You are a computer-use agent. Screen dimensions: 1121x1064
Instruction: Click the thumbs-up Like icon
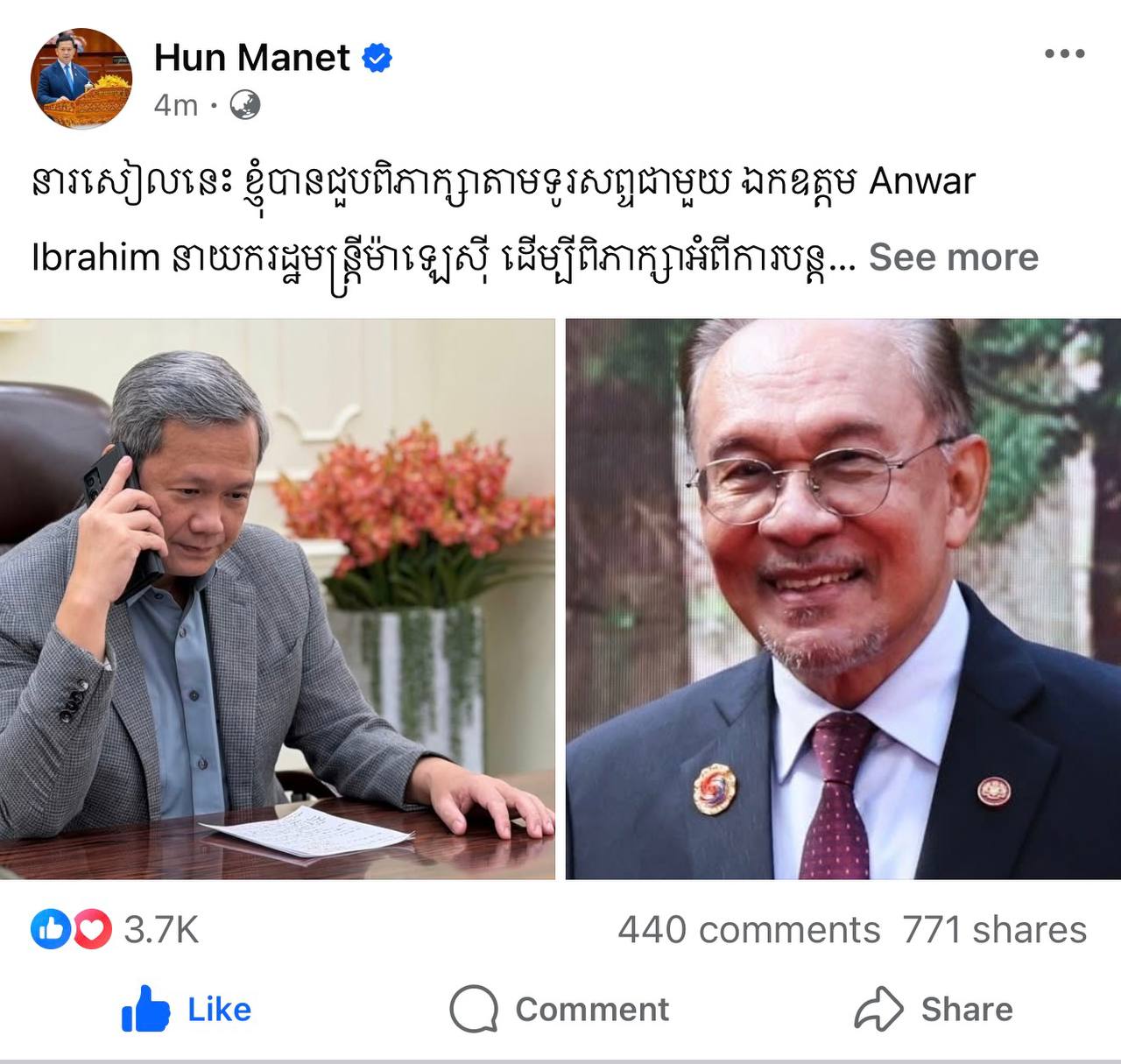pyautogui.click(x=145, y=1009)
